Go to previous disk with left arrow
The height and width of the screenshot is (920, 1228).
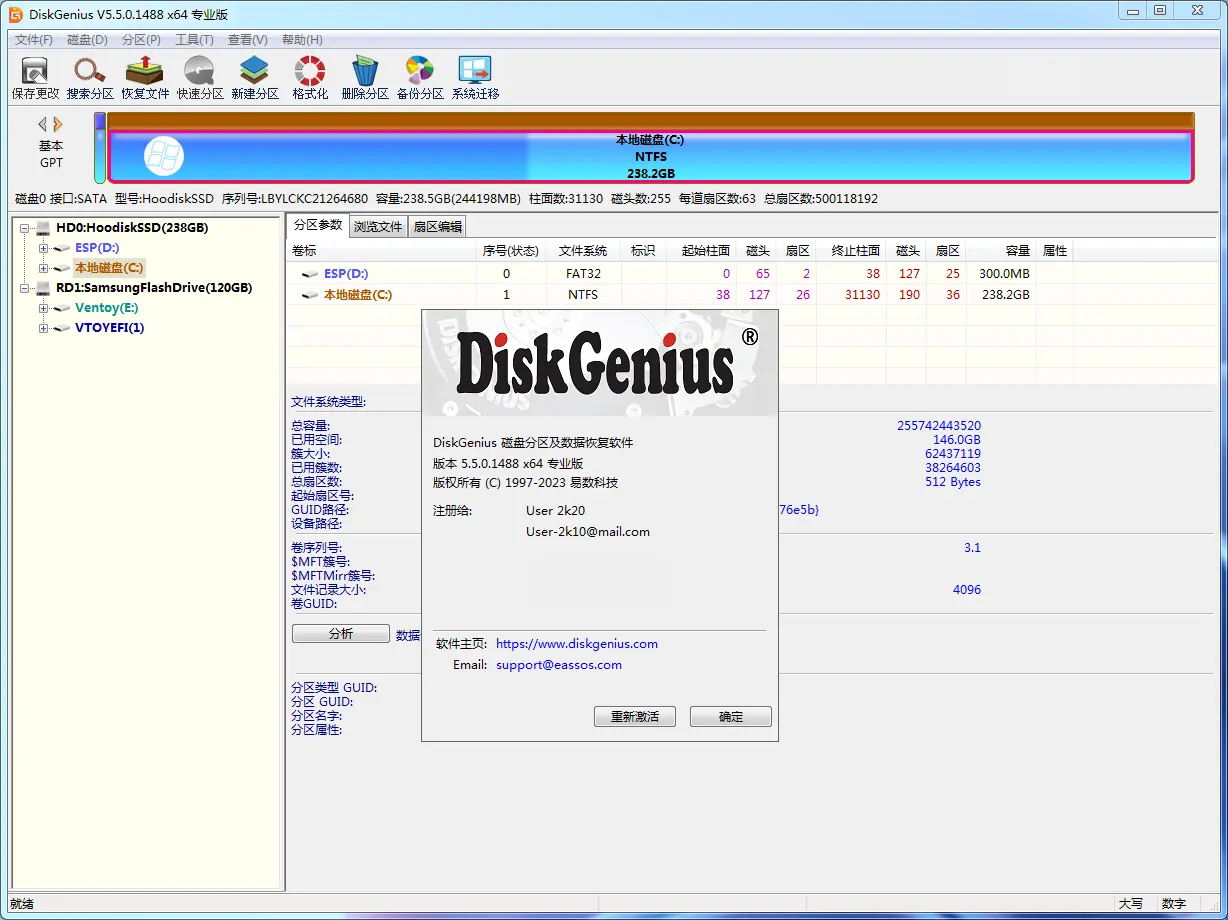[x=43, y=124]
